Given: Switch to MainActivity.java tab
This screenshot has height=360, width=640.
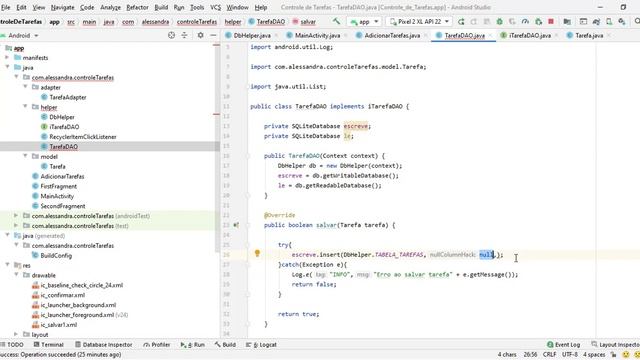Looking at the screenshot, I should point(317,36).
